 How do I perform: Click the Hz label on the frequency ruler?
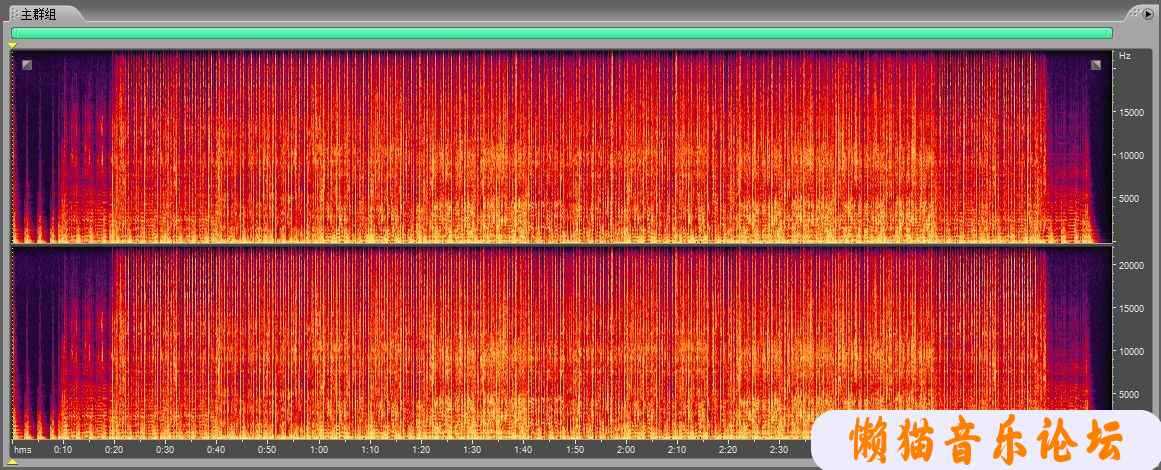point(1125,56)
